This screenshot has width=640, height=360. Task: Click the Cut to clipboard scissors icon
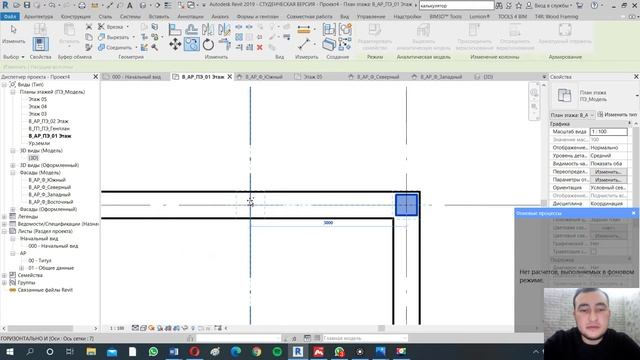click(89, 27)
